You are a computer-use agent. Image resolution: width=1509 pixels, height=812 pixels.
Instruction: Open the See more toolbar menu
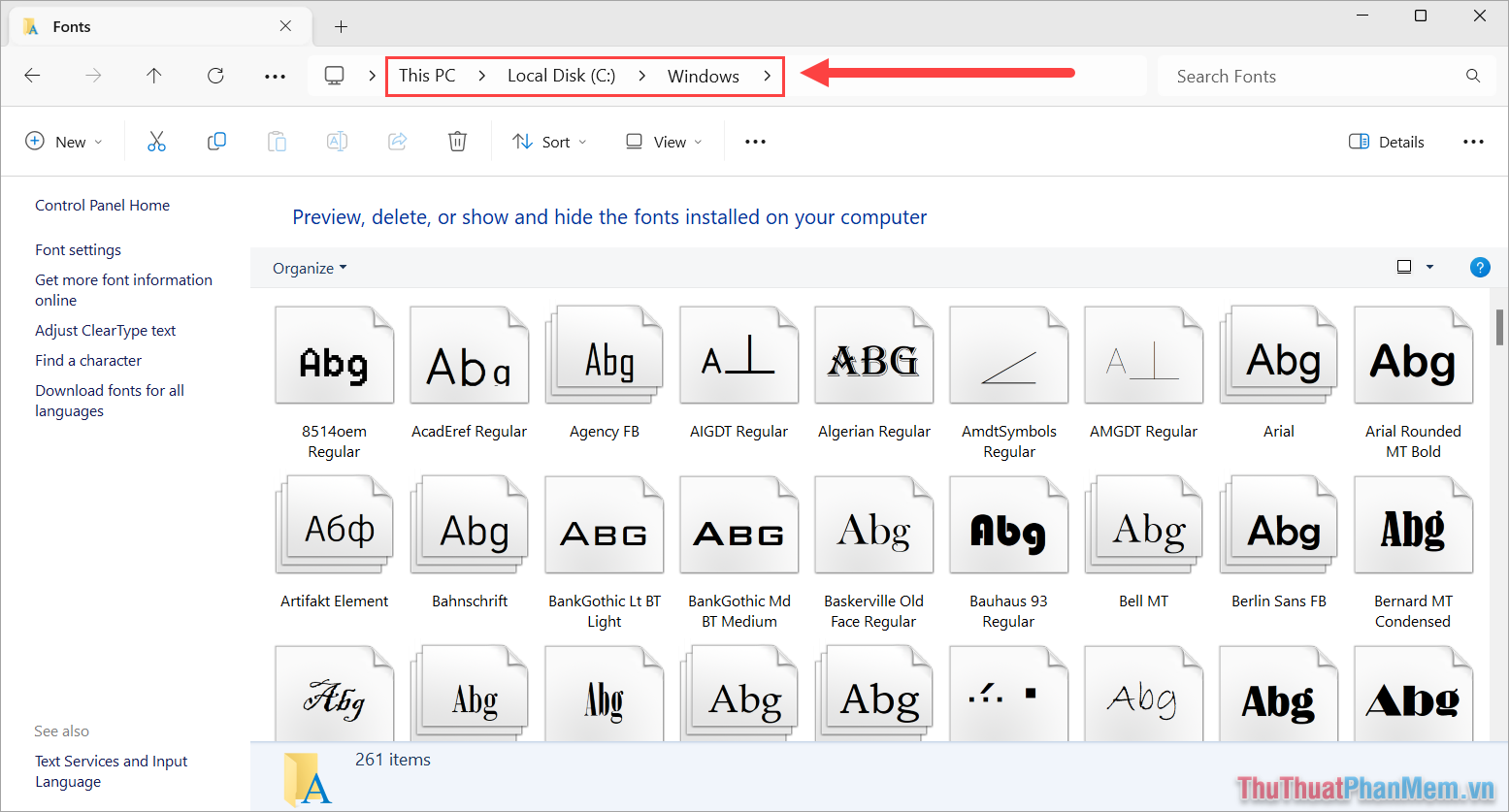click(x=755, y=141)
